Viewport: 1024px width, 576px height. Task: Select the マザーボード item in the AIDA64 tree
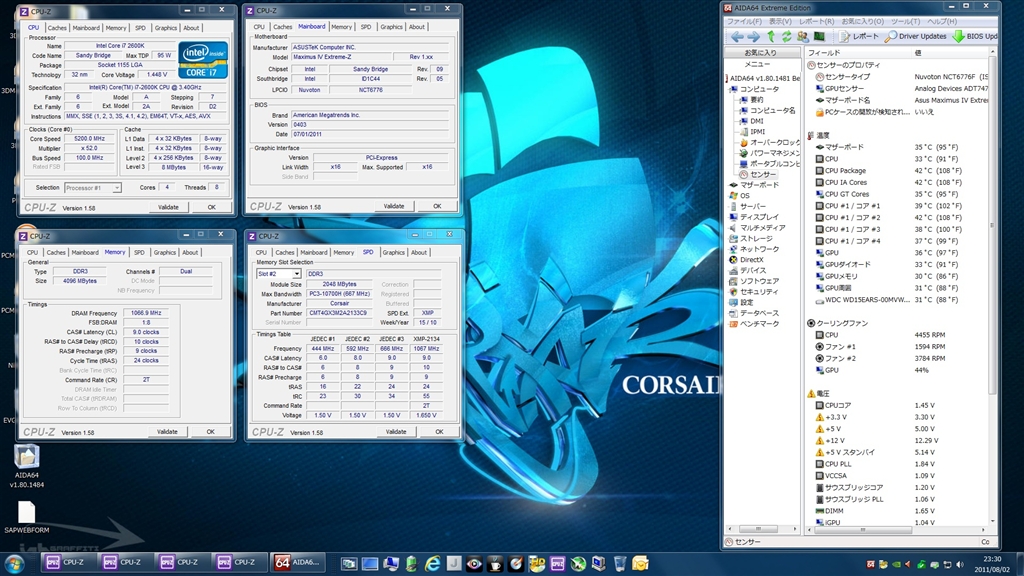click(x=759, y=185)
